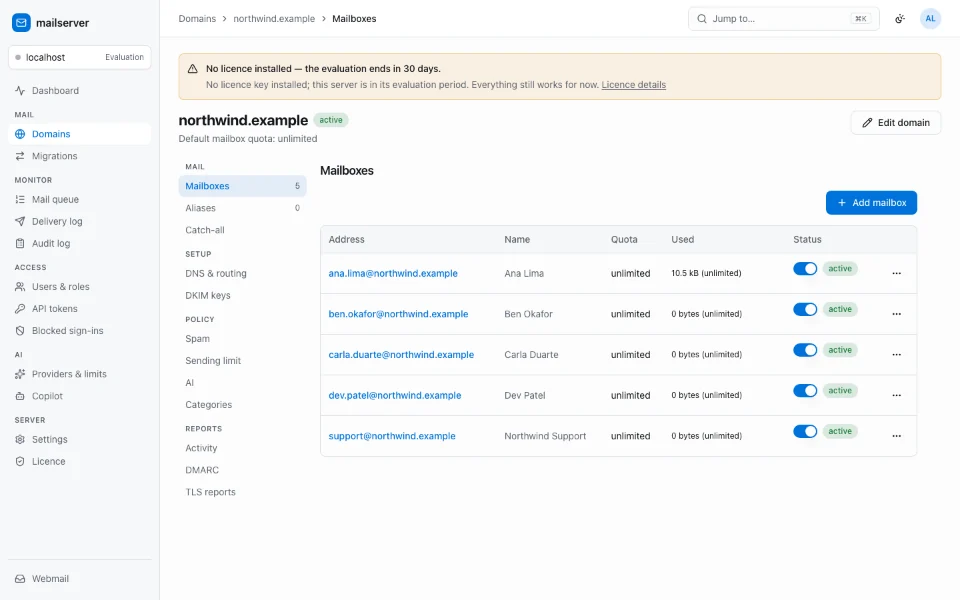Open the DMARC report
The width and height of the screenshot is (960, 600).
pyautogui.click(x=242, y=470)
